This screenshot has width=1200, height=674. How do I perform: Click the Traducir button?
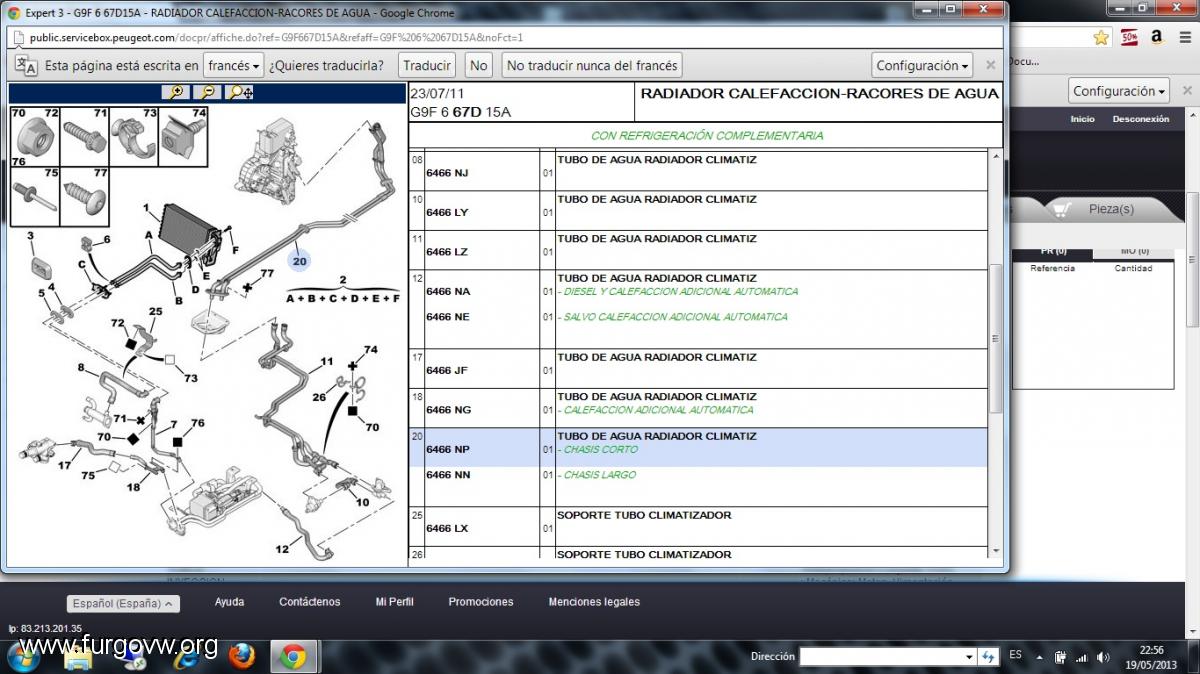point(427,66)
